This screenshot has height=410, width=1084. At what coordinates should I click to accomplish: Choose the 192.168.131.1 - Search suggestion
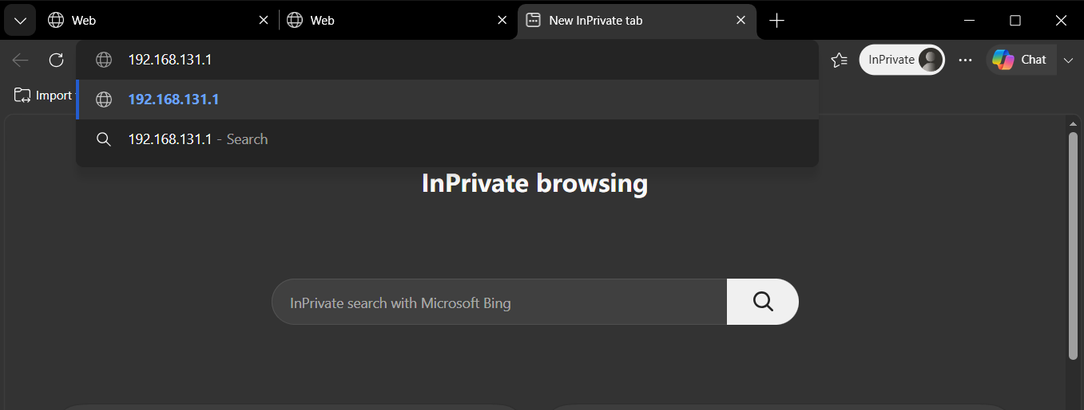point(447,139)
